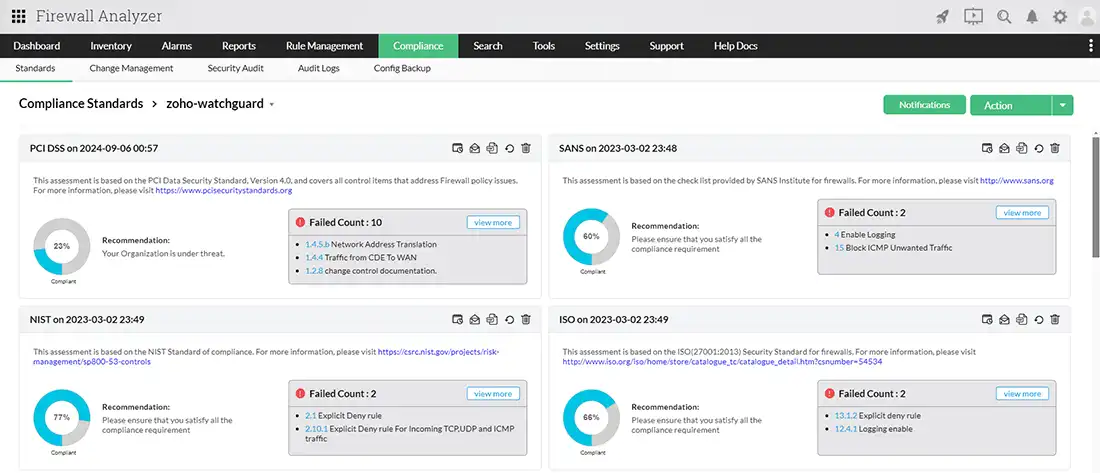1100x473 pixels.
Task: Click the green Notifications button
Action: coord(925,105)
